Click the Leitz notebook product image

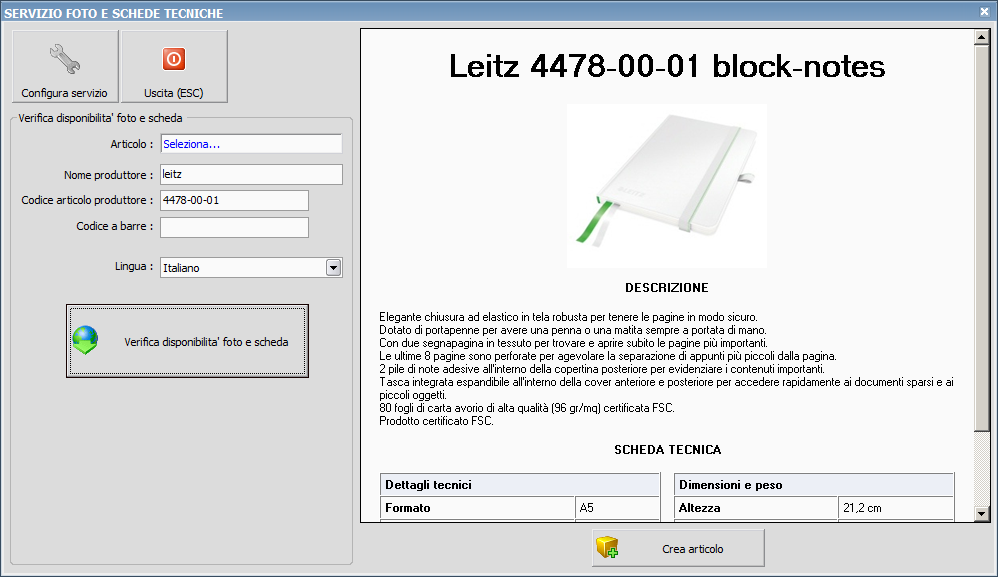[666, 186]
